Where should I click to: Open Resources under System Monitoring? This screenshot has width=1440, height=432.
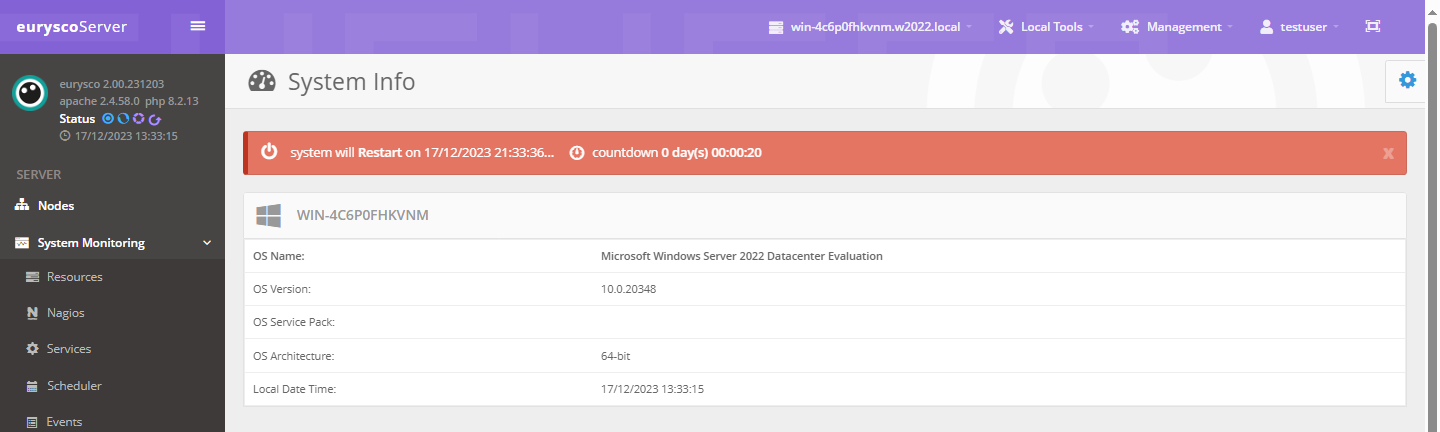click(x=74, y=277)
